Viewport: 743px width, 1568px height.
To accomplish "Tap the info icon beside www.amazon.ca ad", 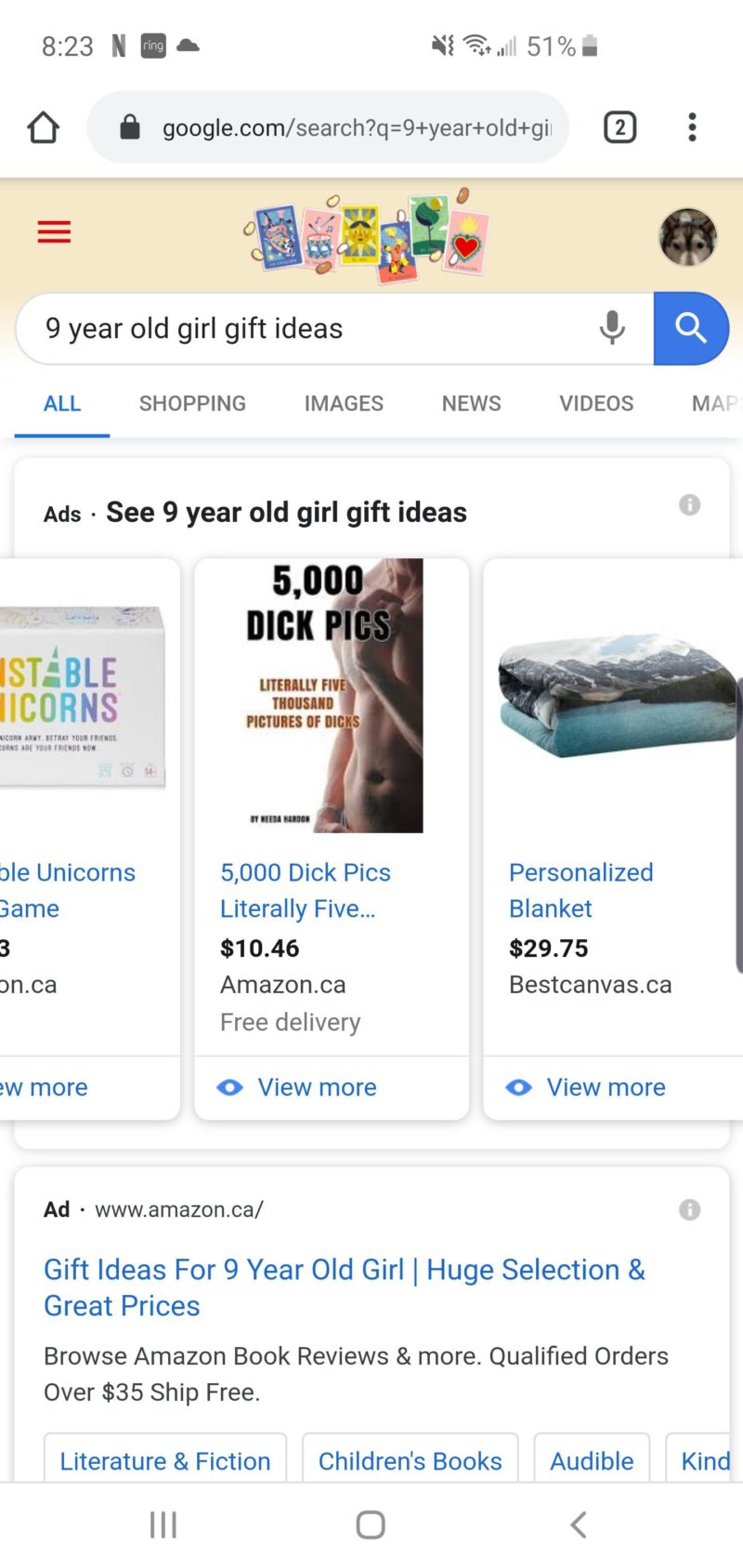I will point(689,1209).
